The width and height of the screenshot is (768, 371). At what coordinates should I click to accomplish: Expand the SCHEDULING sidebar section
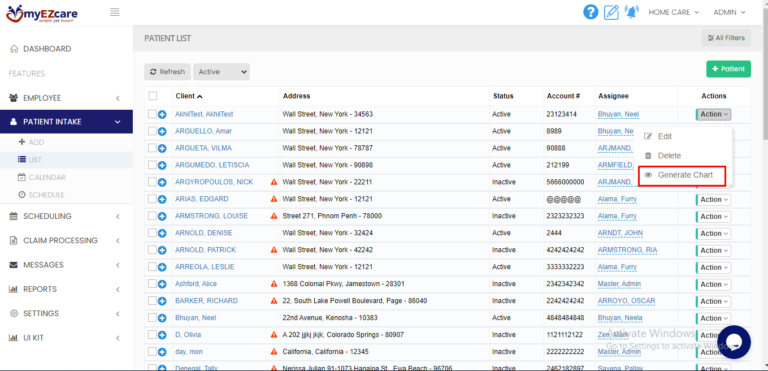(66, 216)
